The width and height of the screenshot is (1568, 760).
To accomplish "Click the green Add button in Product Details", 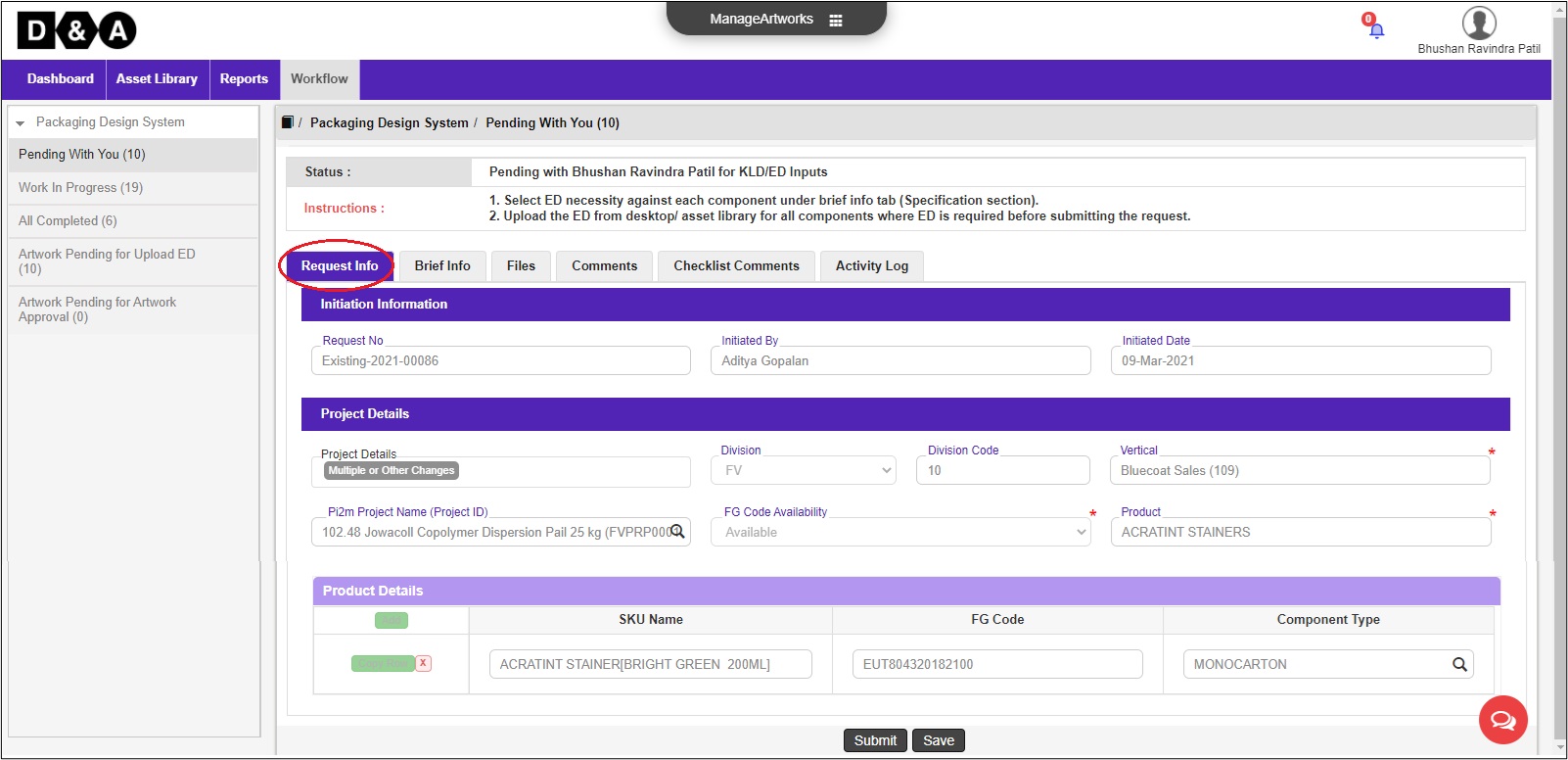I will pos(391,620).
